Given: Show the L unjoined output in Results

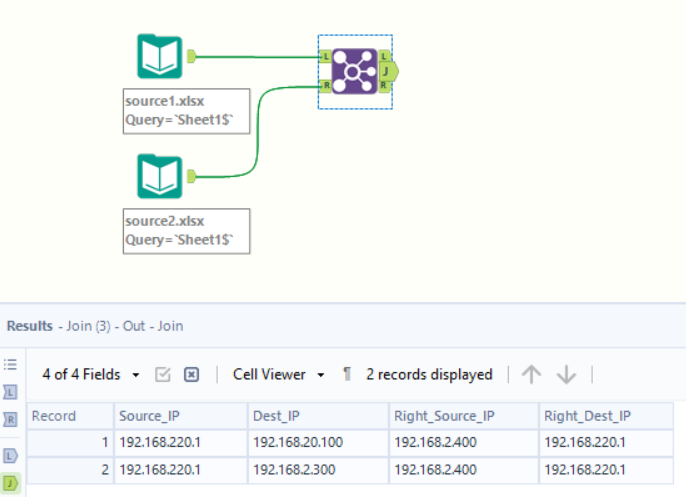Looking at the screenshot, I should pyautogui.click(x=11, y=456).
